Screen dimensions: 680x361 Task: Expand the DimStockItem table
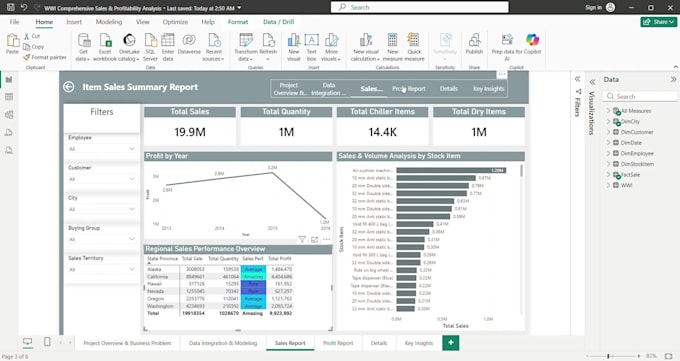(608, 164)
